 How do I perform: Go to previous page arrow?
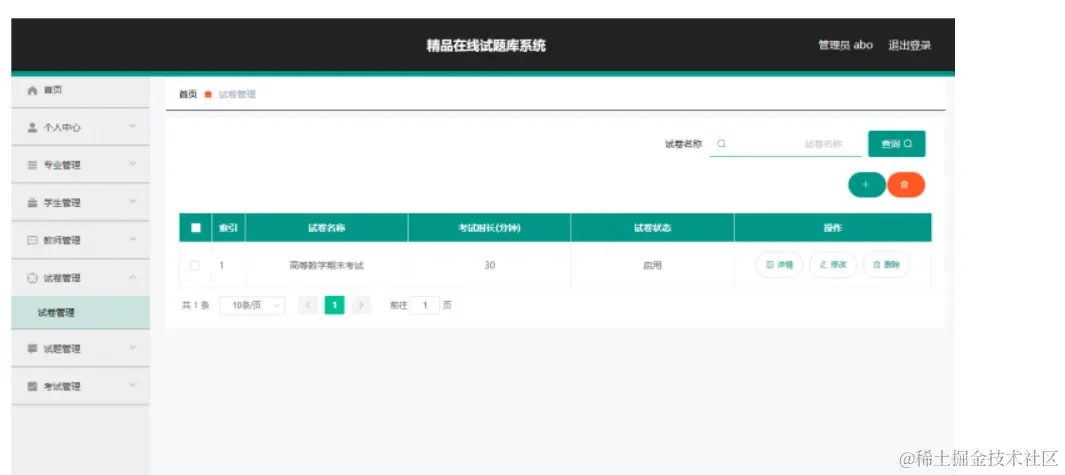(x=308, y=306)
